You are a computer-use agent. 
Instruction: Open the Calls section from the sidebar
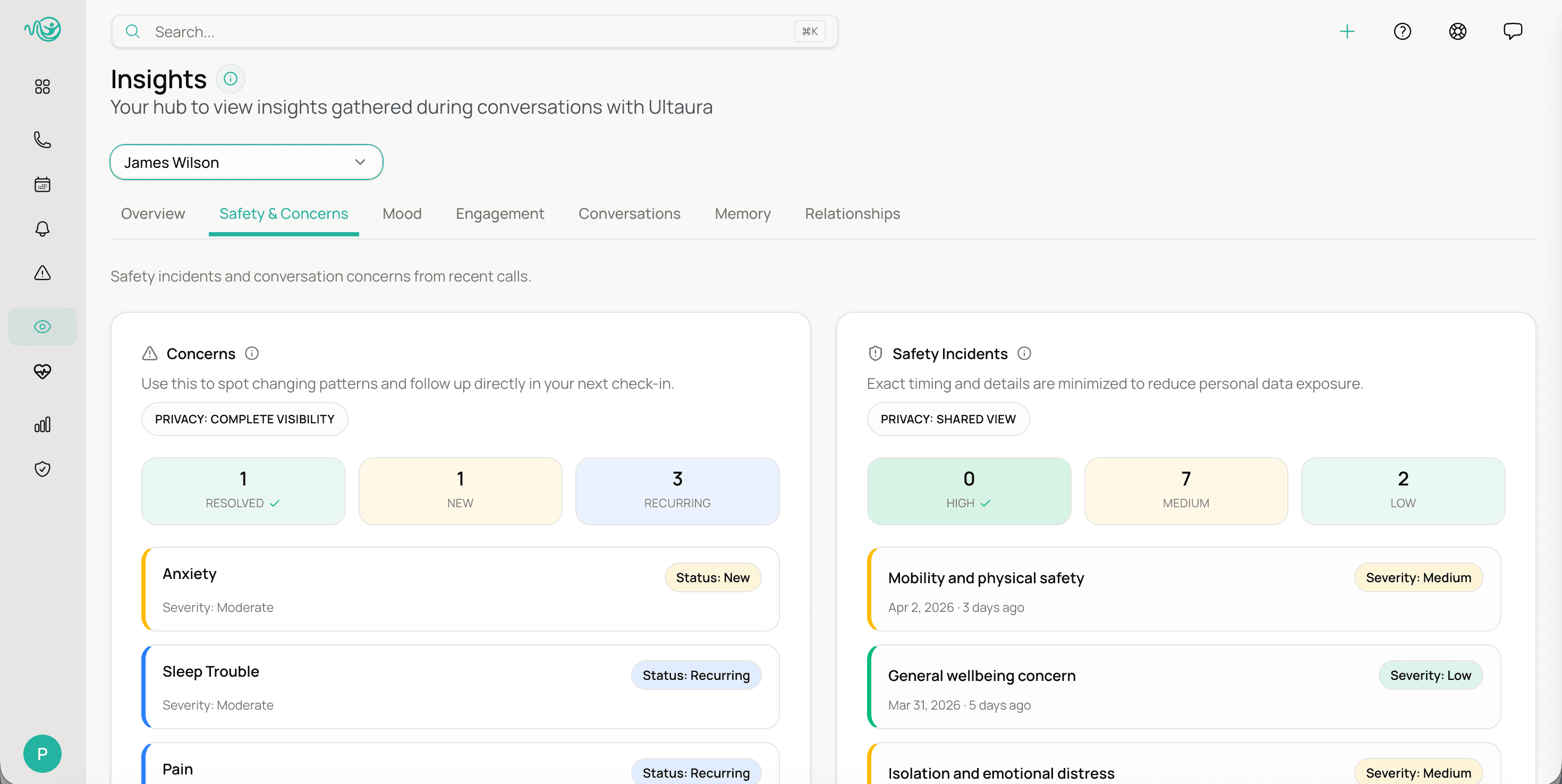(42, 140)
